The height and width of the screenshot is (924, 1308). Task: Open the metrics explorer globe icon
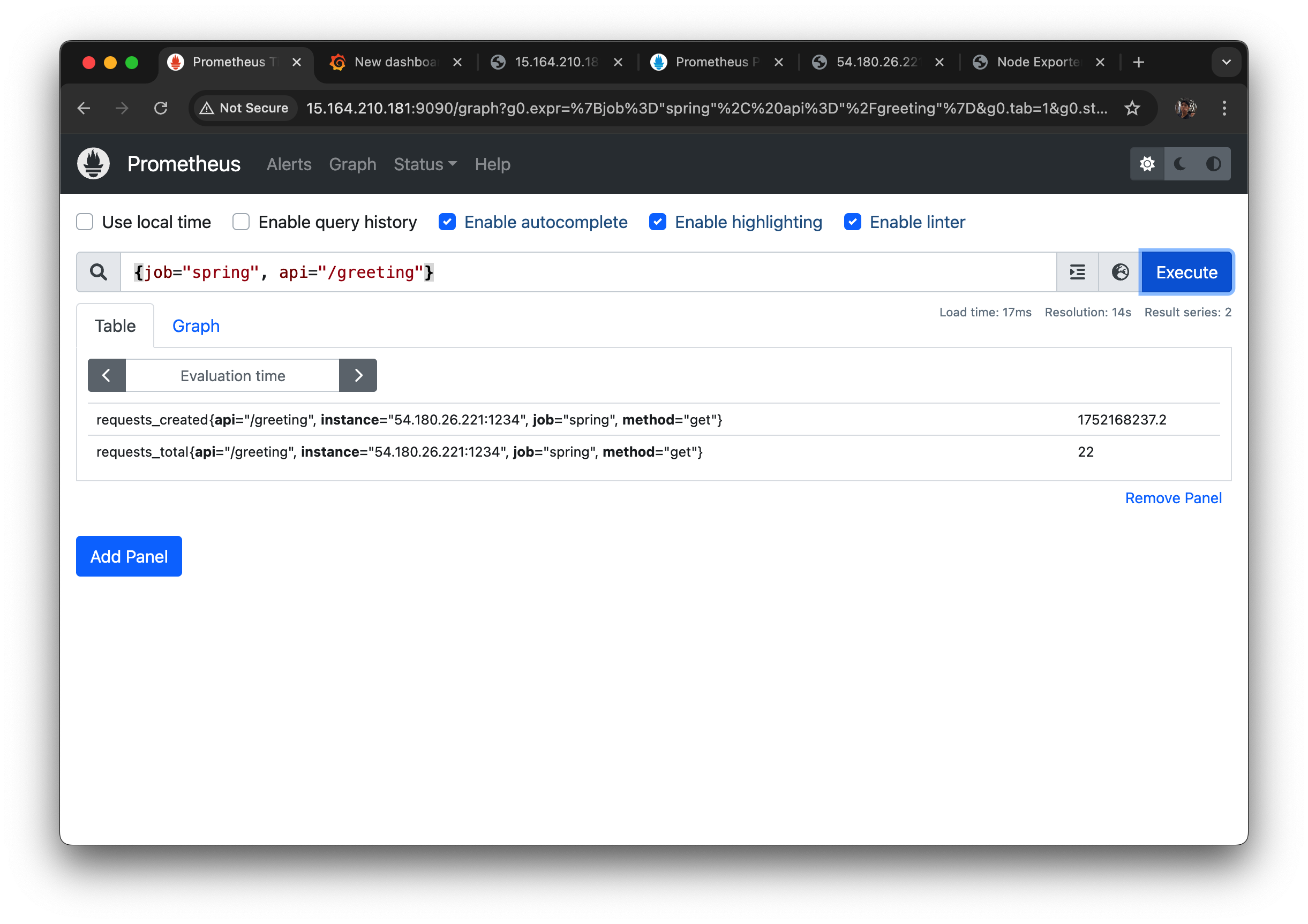pyautogui.click(x=1120, y=272)
